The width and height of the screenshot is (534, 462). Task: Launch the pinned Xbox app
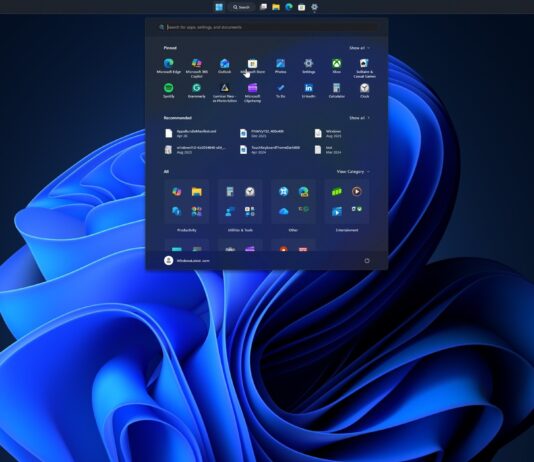[x=336, y=66]
